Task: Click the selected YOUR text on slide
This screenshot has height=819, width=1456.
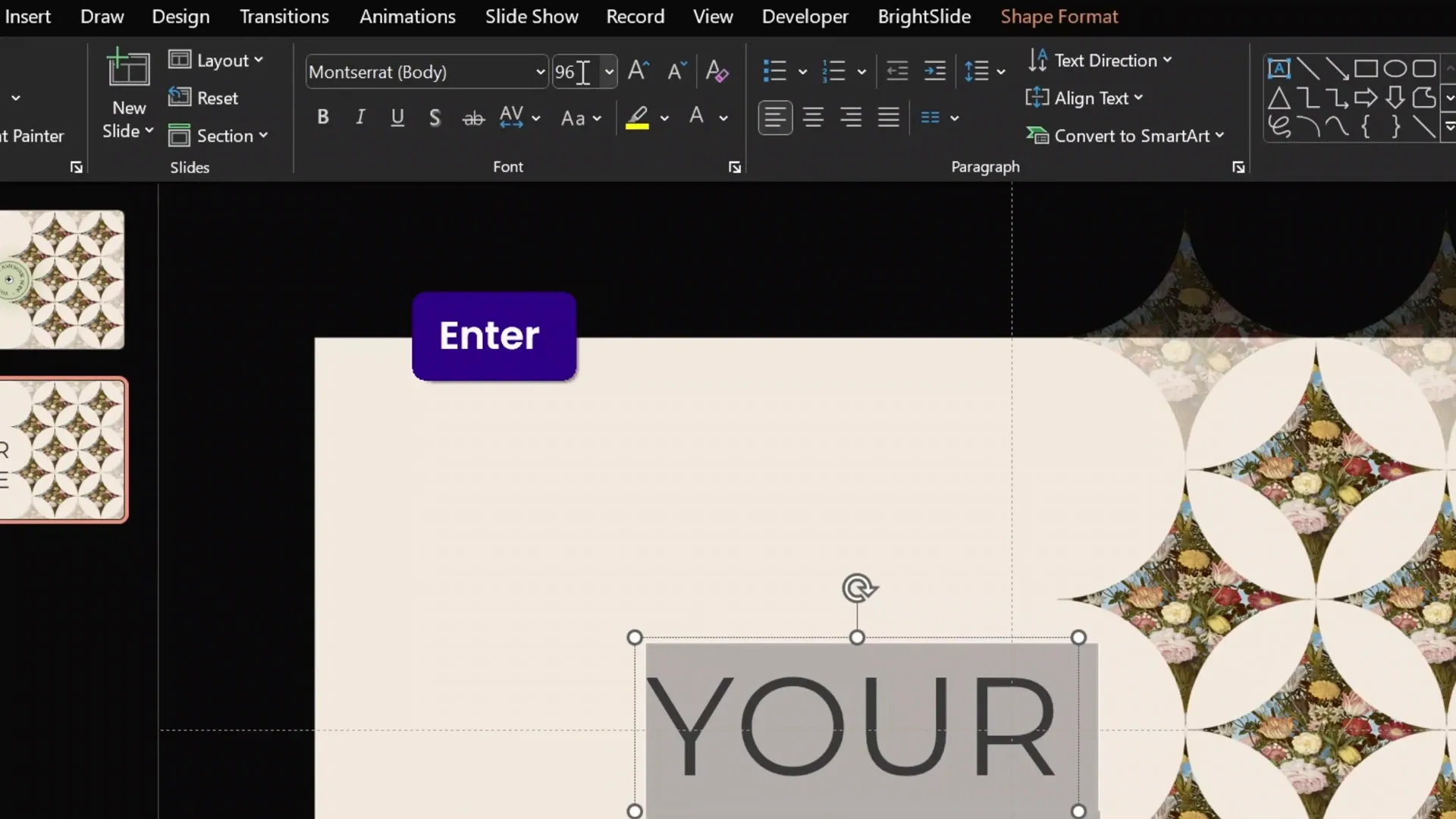Action: coord(850,726)
